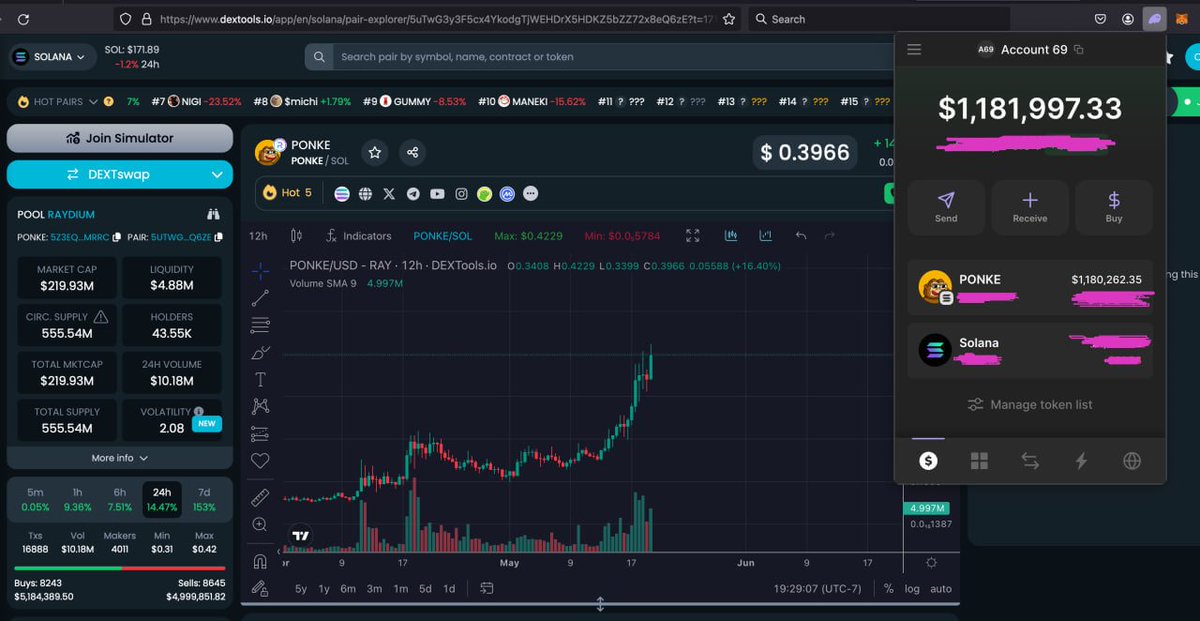Screen dimensions: 1200x621
Task: Switch to the wallet collectibles grid tab
Action: coord(979,461)
